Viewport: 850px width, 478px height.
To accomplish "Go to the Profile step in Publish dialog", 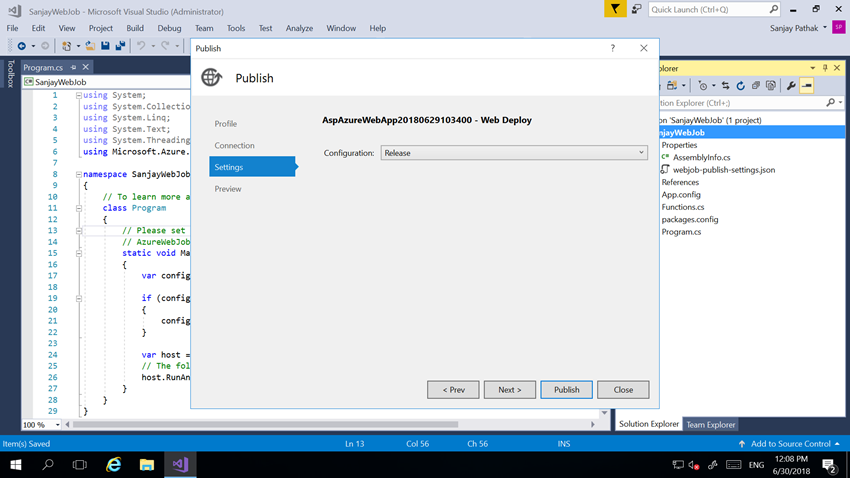I will (226, 124).
